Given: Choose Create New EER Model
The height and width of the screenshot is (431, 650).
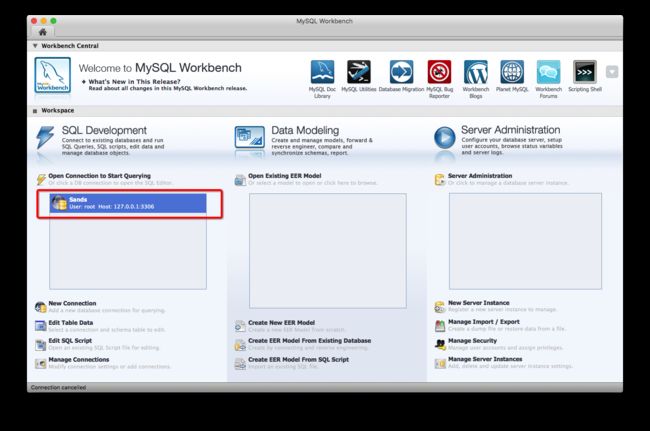Looking at the screenshot, I should (281, 322).
